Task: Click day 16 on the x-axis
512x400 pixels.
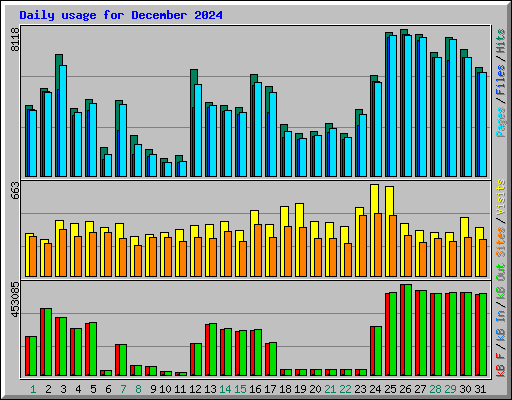Action: click(x=255, y=389)
